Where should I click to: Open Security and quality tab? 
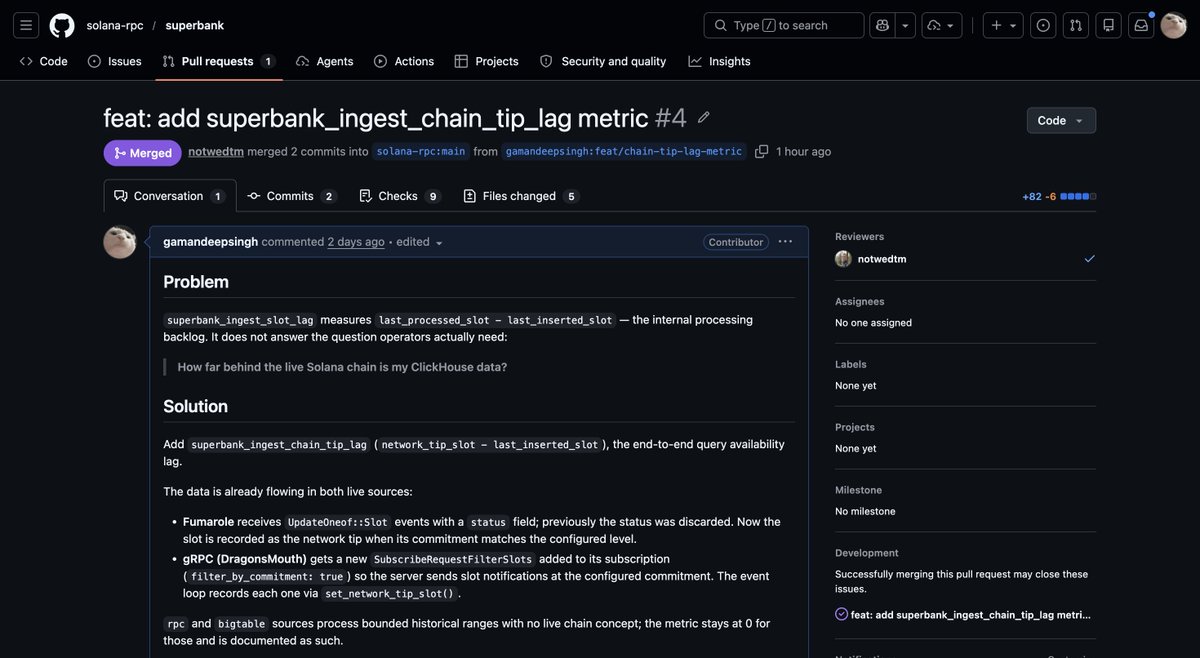tap(603, 61)
